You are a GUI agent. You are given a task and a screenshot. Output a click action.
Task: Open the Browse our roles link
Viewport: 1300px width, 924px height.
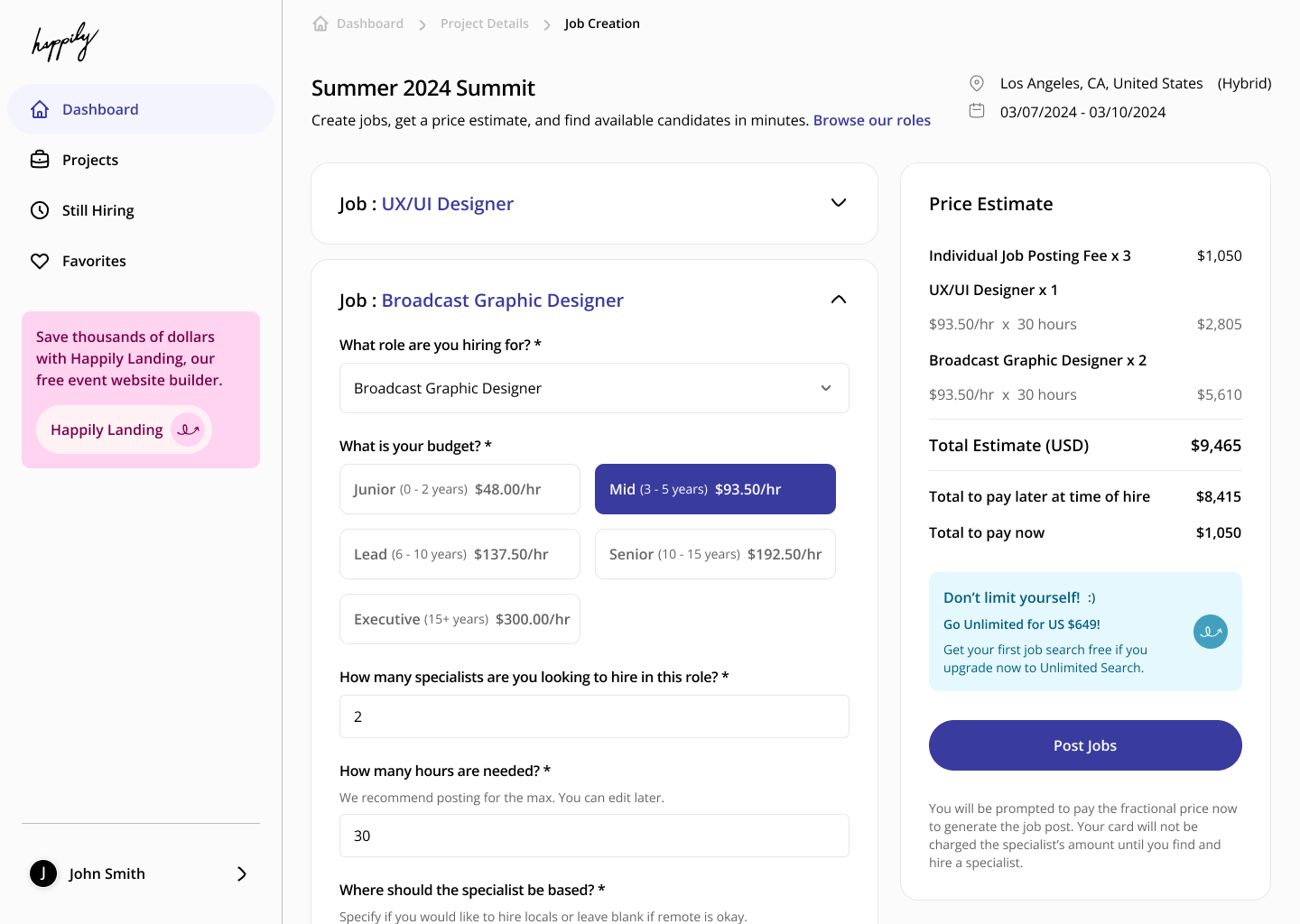(x=871, y=120)
